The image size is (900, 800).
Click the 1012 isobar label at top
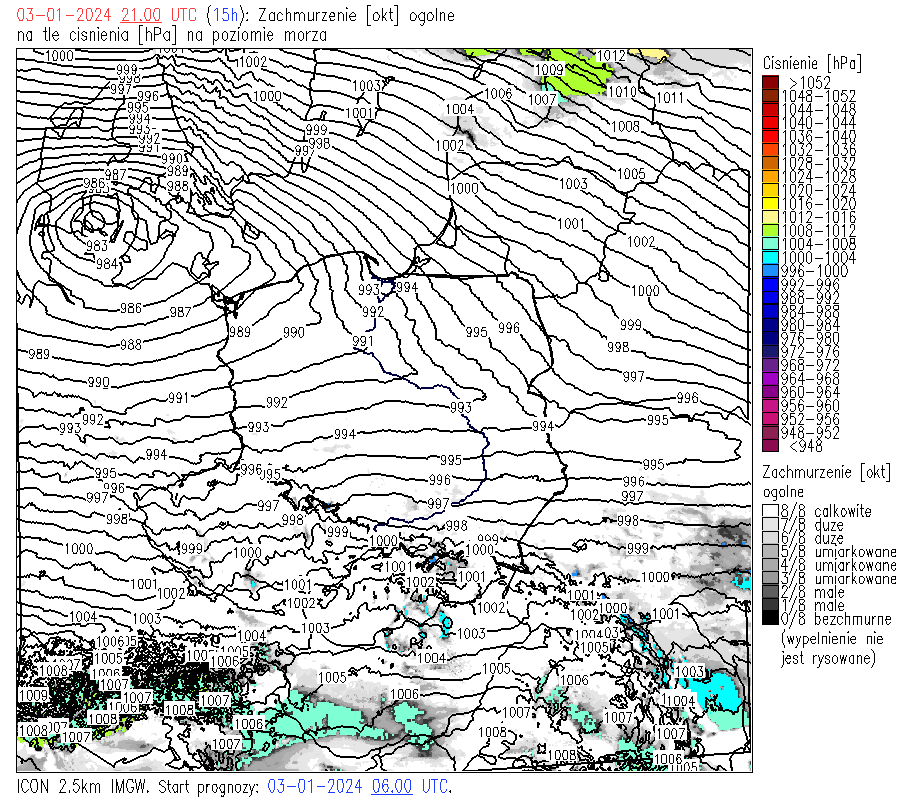pos(611,56)
